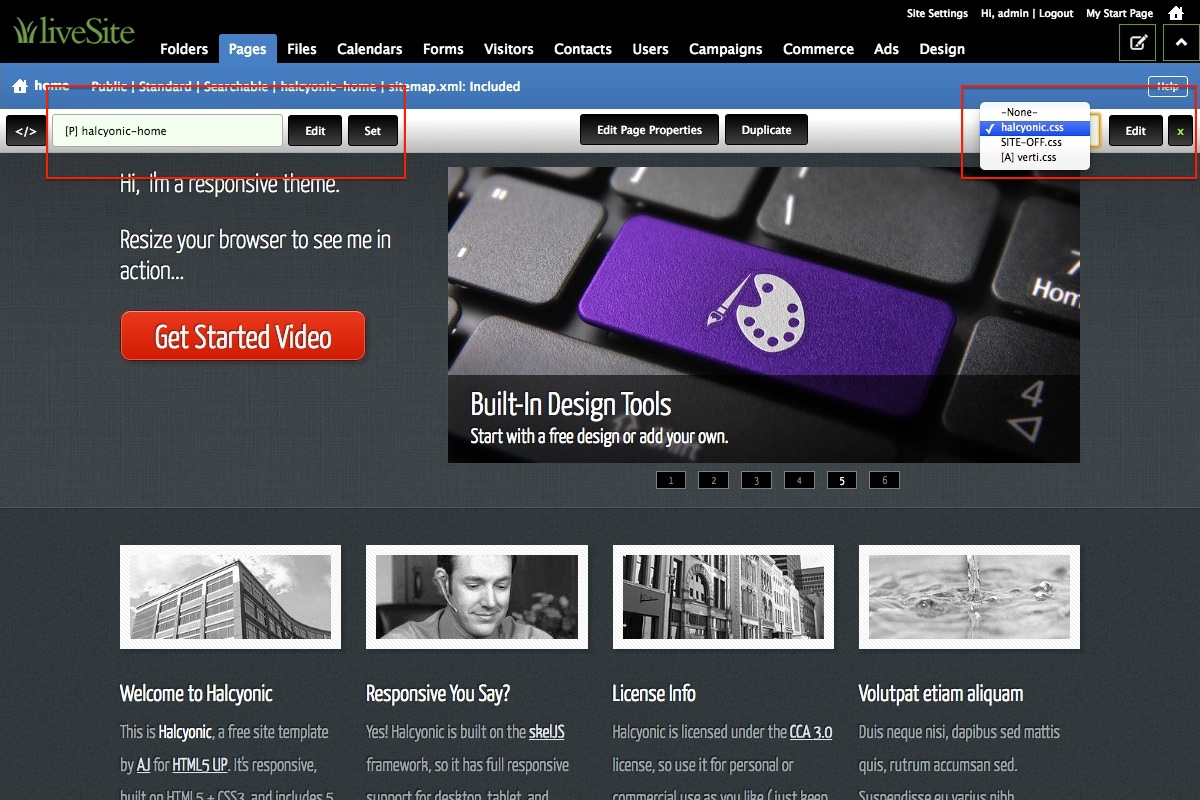Open the skelJS framework link
1200x800 pixels.
547,732
